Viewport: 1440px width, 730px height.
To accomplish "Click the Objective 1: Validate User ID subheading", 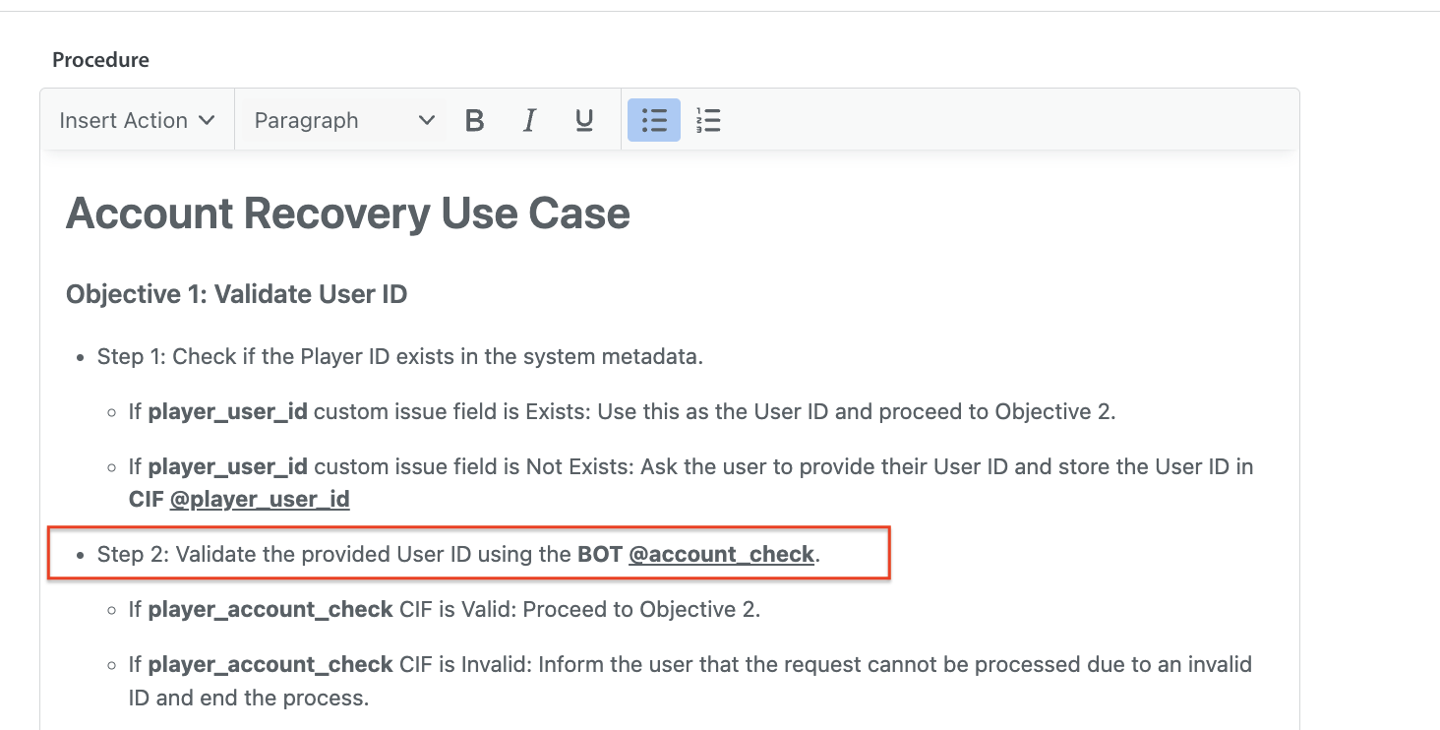I will [x=236, y=295].
